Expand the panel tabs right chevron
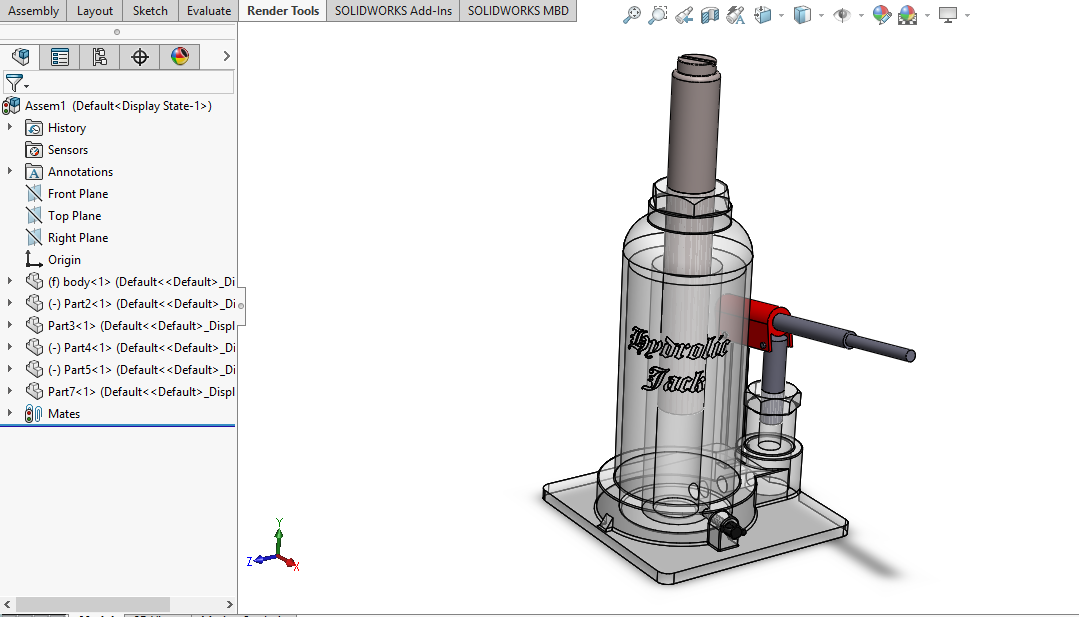Viewport: 1079px width, 617px height. pyautogui.click(x=227, y=57)
